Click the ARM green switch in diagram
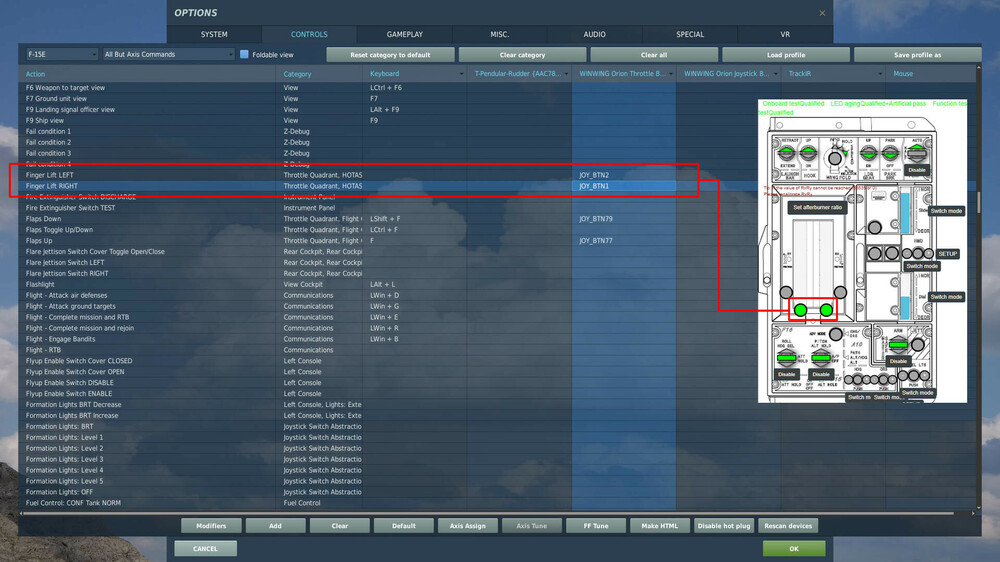This screenshot has height=562, width=1000. [x=898, y=345]
